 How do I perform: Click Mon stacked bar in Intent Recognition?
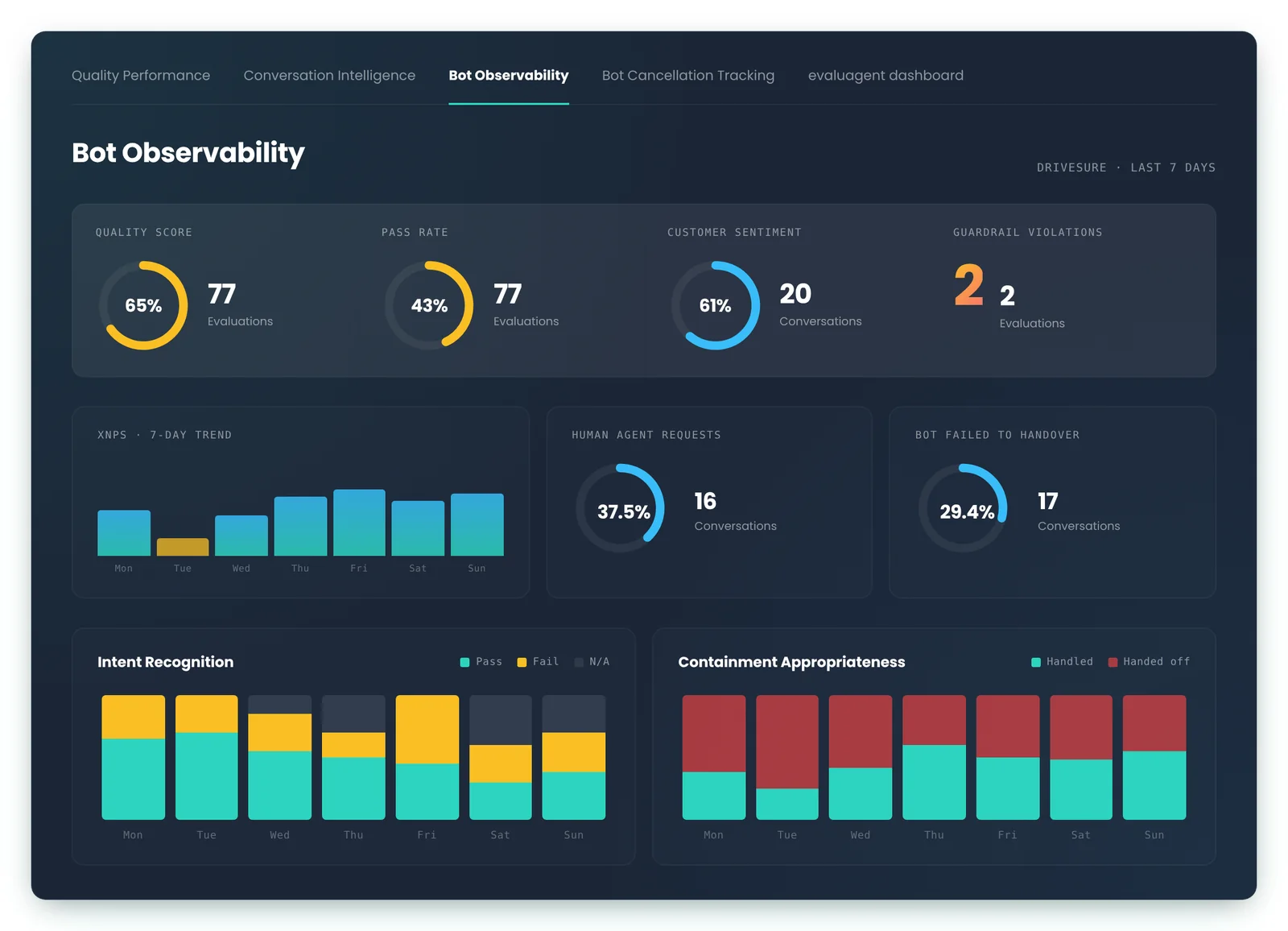click(133, 757)
